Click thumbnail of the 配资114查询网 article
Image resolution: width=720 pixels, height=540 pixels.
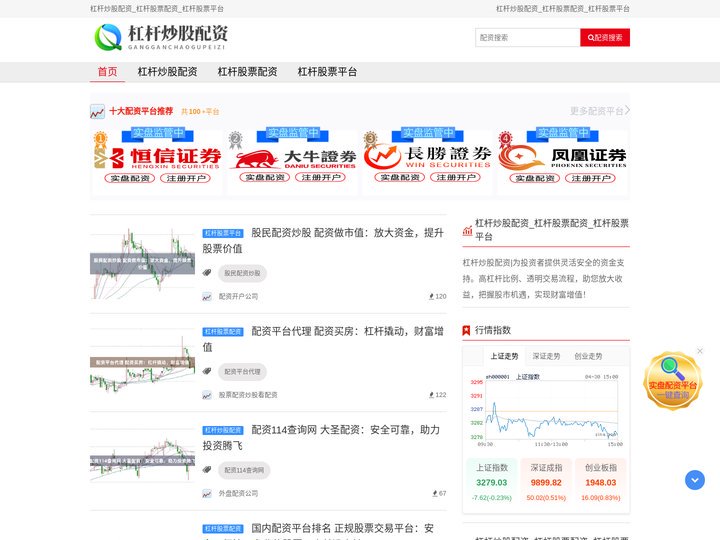[142, 460]
